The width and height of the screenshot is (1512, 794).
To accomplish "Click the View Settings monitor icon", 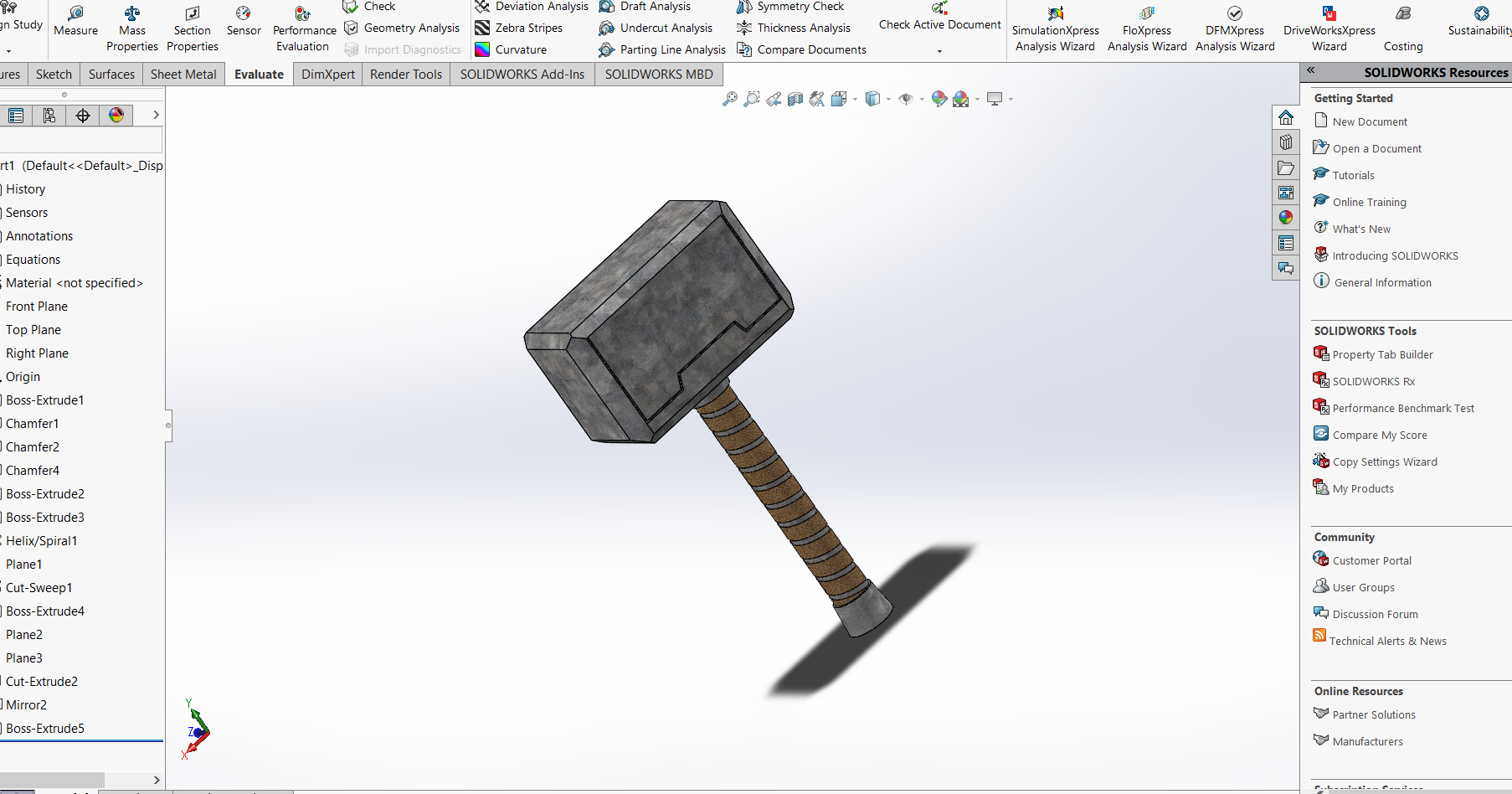I will [995, 99].
